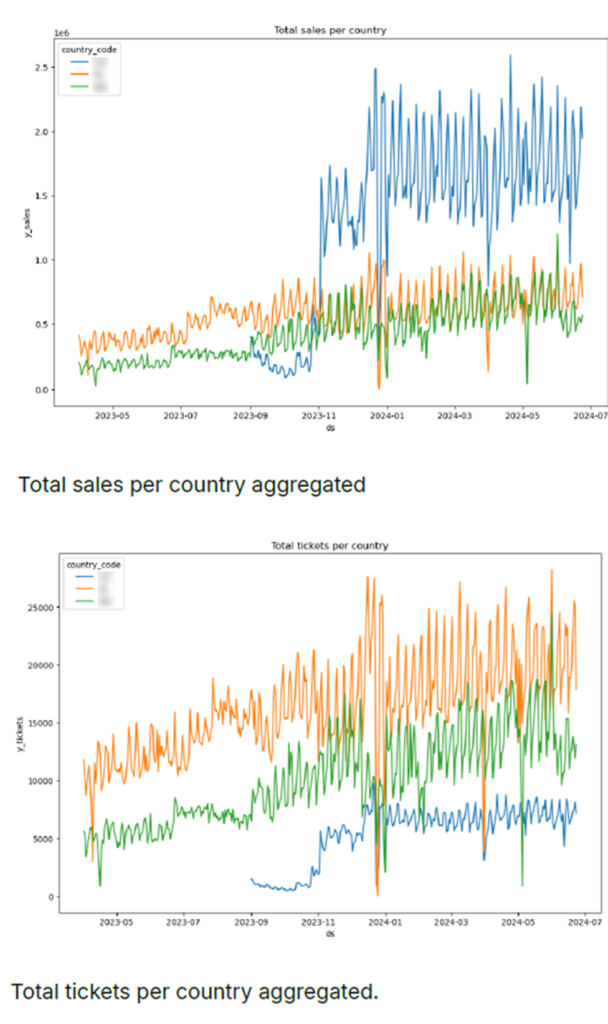Click the blue legend line in sales chart
Viewport: 608px width, 1024px height.
[77, 61]
